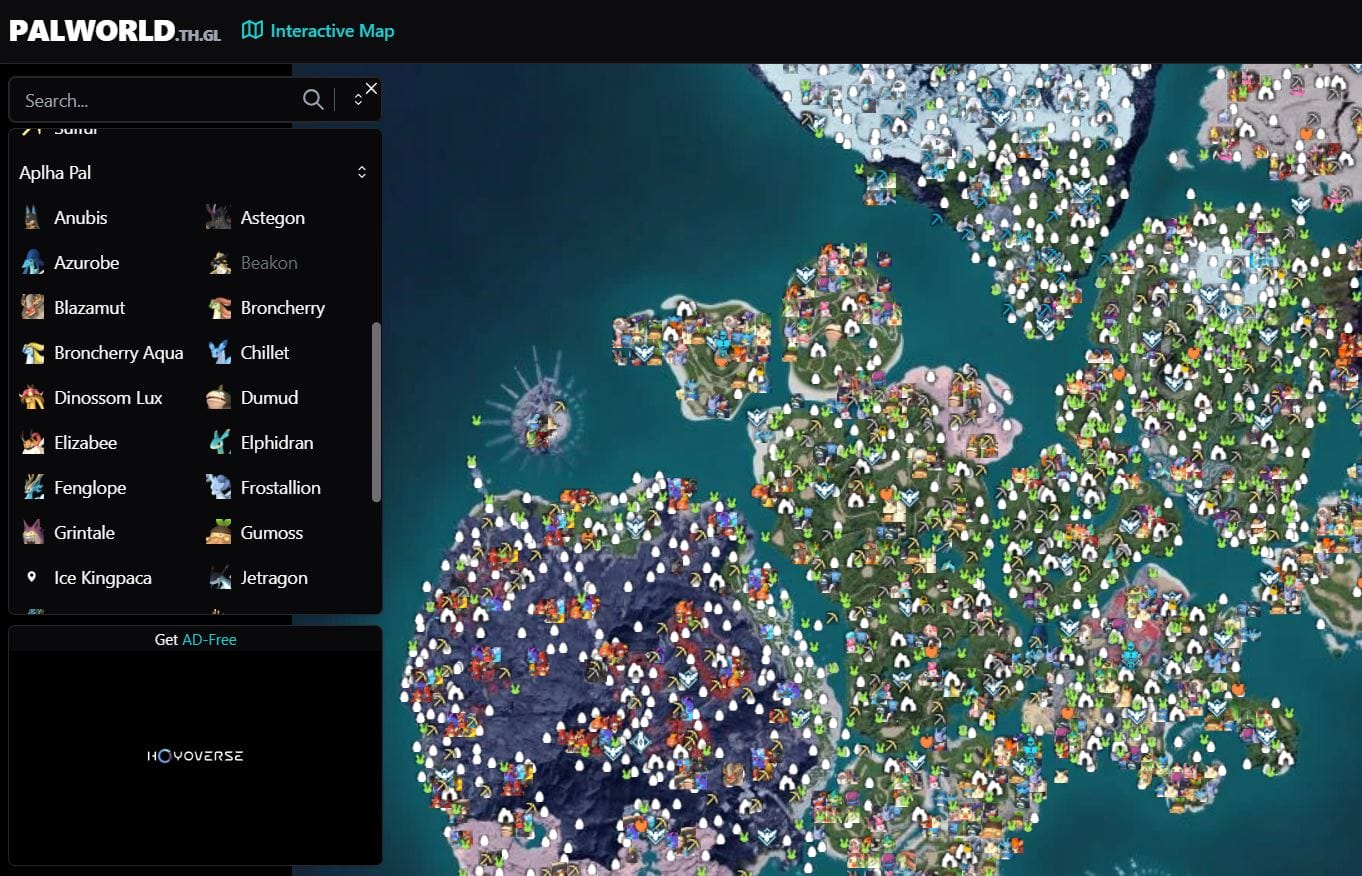
Task: Click the Anubis pal icon
Action: pos(33,218)
